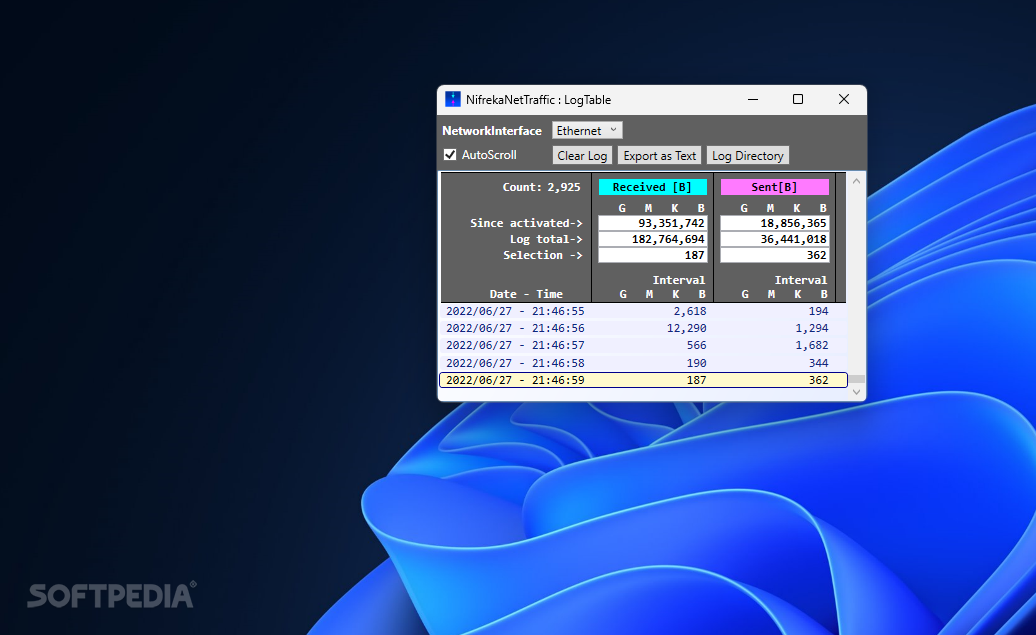Select the log row at 21:46:57
This screenshot has width=1036, height=635.
(x=643, y=346)
